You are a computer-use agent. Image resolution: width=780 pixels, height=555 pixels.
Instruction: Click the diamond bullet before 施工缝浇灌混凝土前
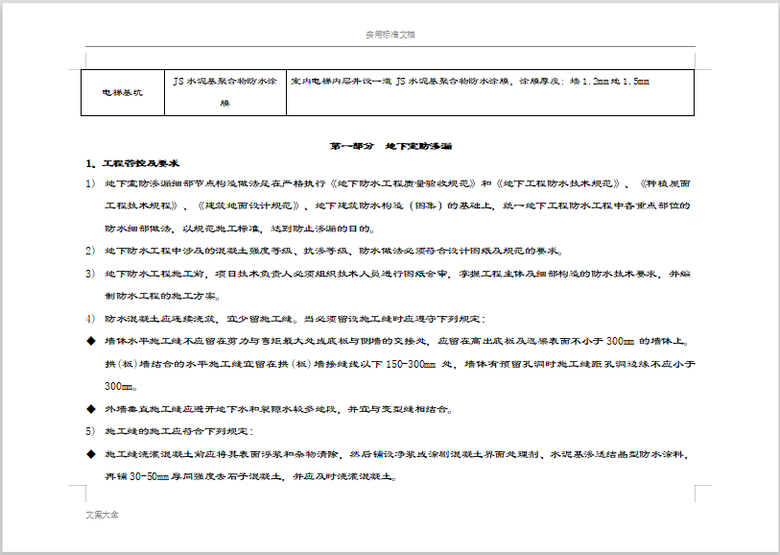point(90,454)
